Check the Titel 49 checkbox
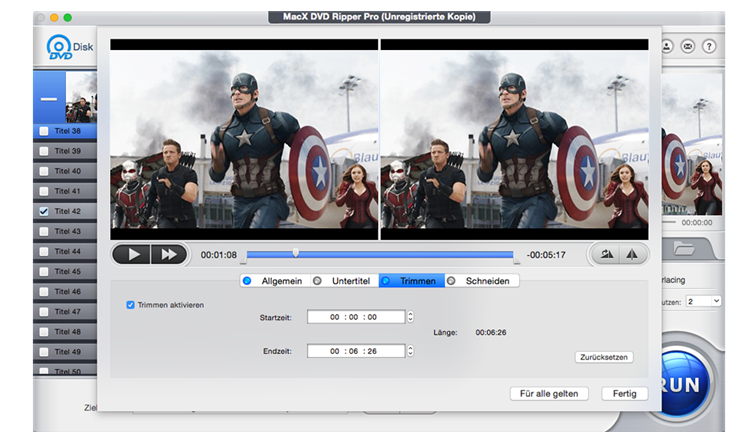755x445 pixels. (44, 352)
